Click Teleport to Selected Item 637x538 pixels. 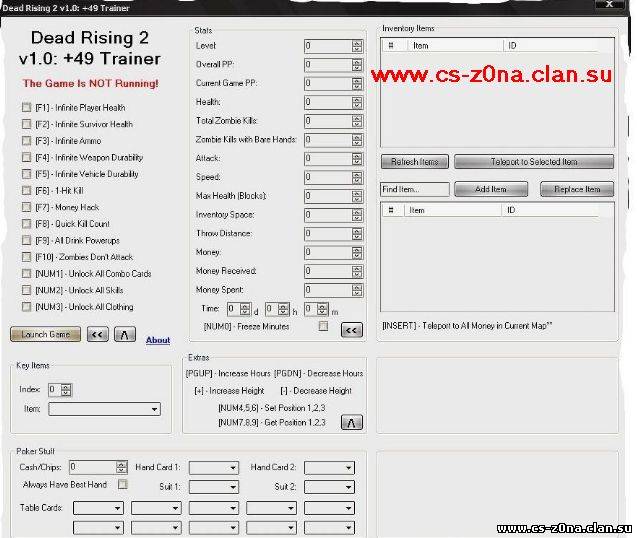coord(534,162)
